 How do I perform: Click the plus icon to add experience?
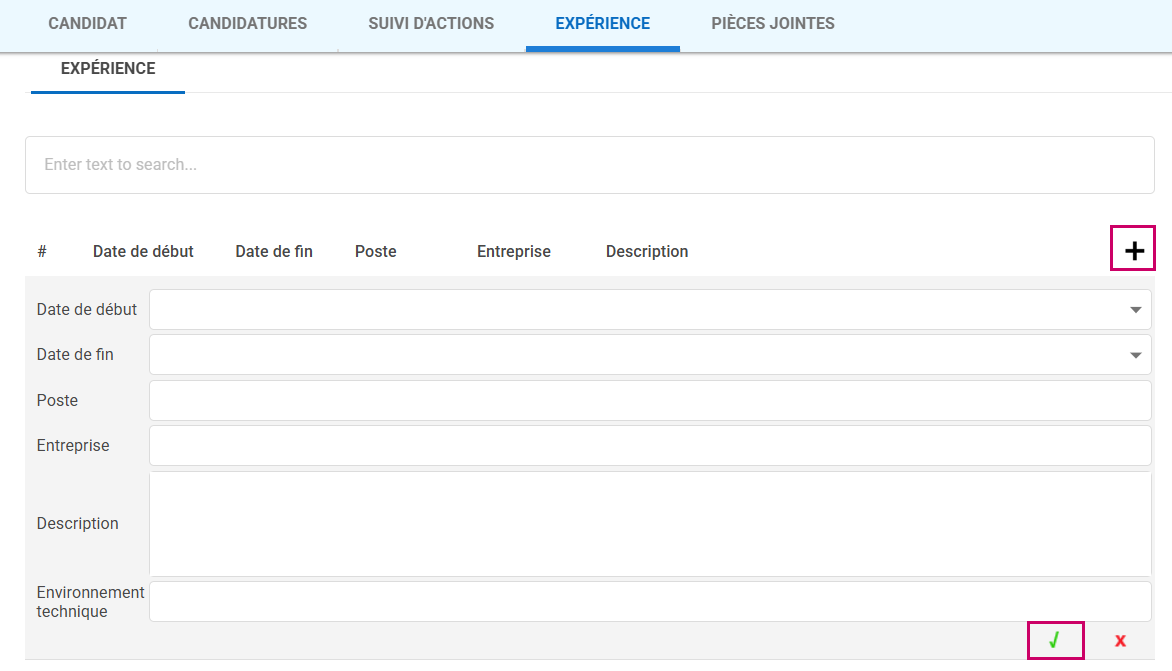(1133, 250)
